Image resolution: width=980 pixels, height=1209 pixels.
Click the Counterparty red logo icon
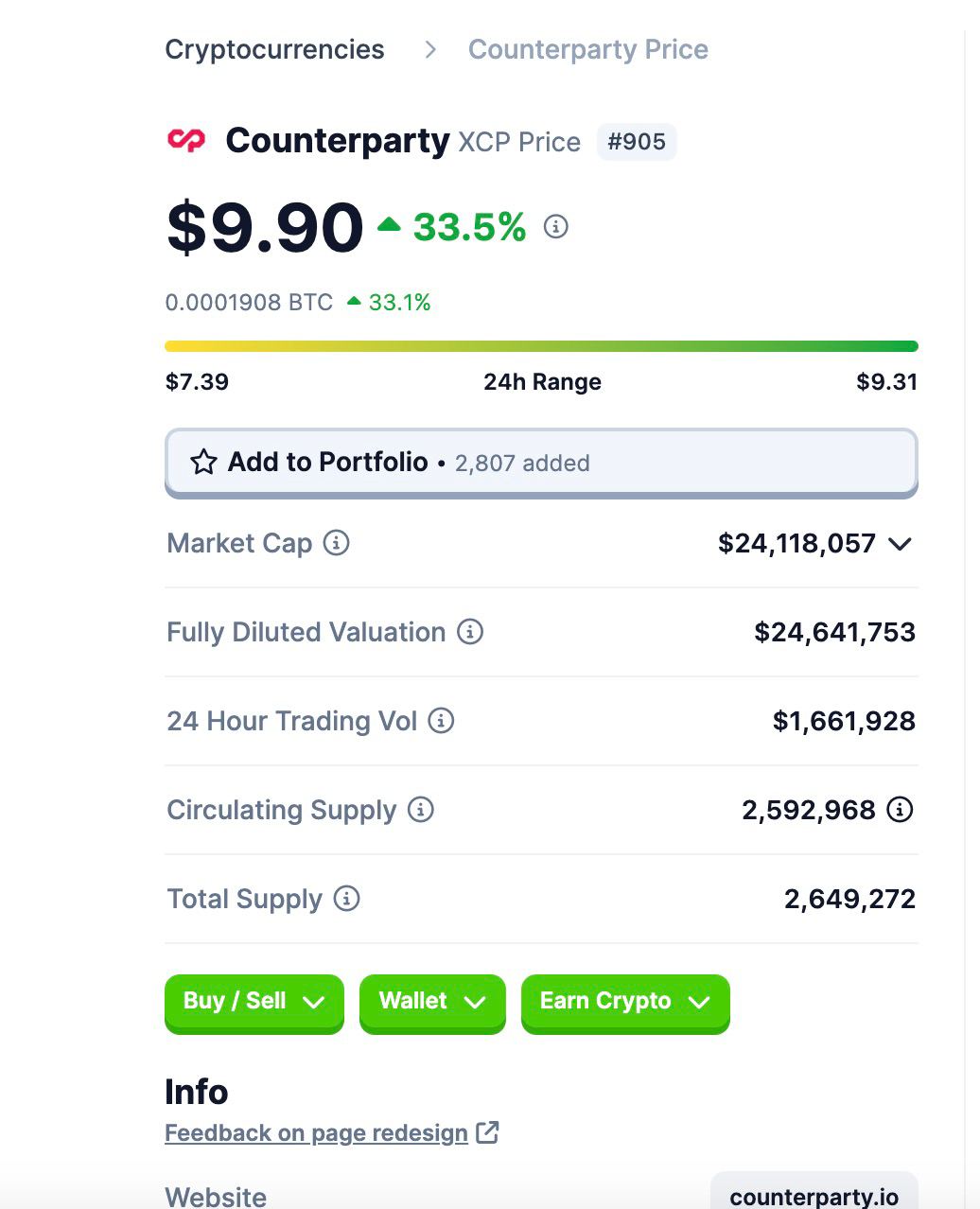[186, 141]
